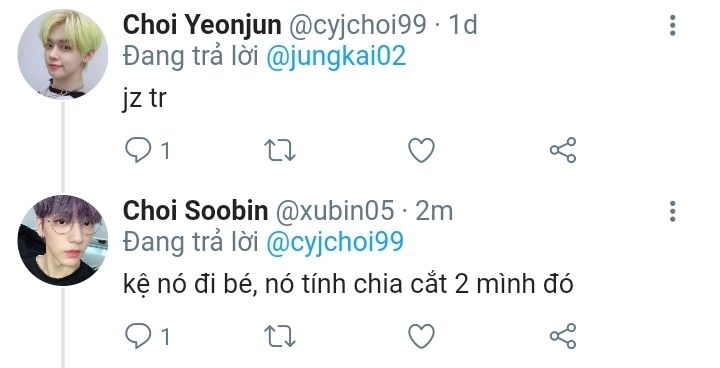Open Choi Yeonjun's profile by display name
This screenshot has width=720, height=368.
click(202, 25)
